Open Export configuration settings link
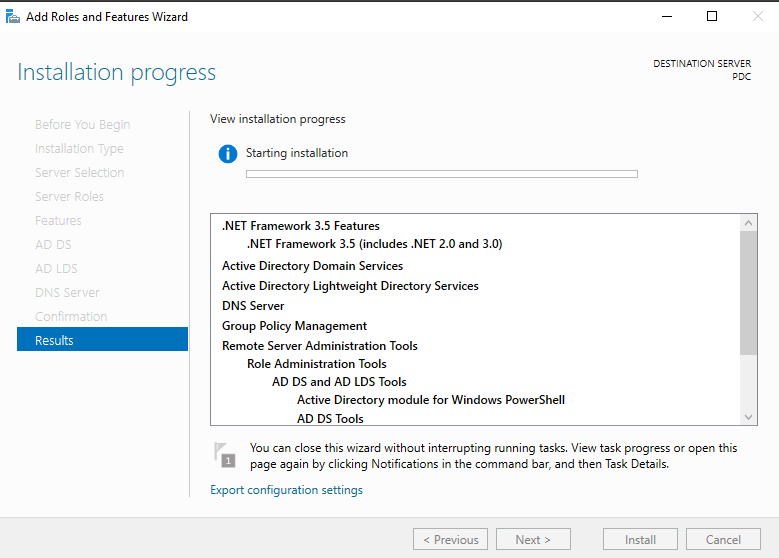779x558 pixels. click(286, 490)
